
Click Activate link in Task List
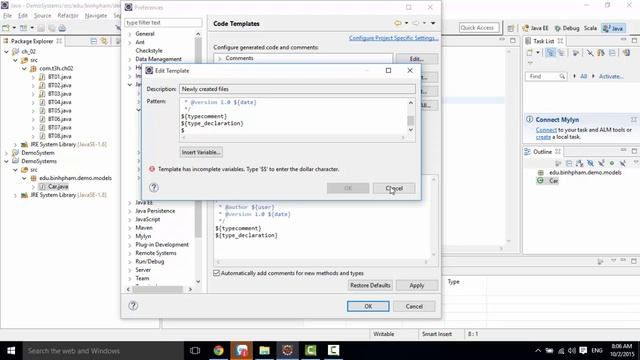(x=611, y=76)
